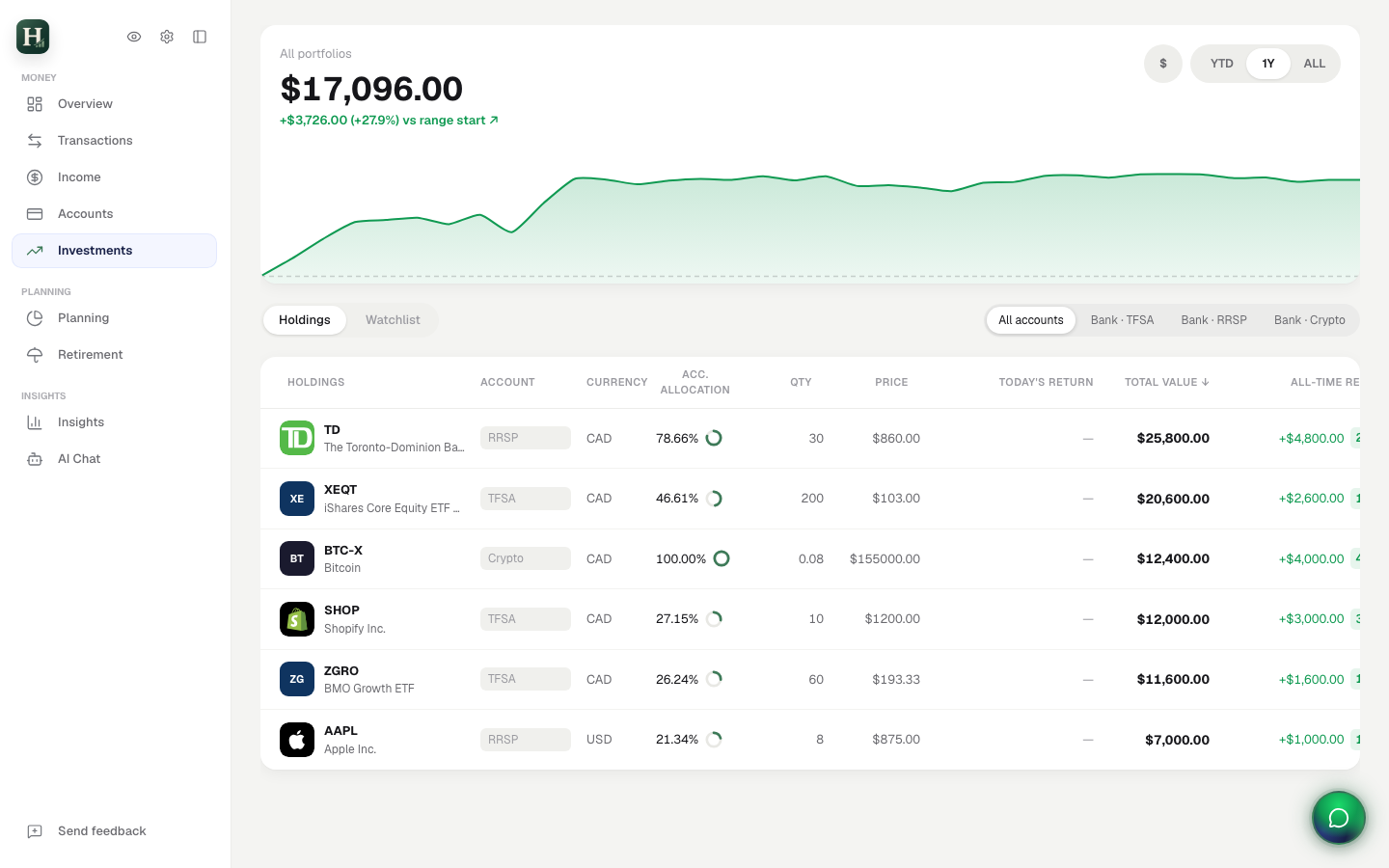Open Overview in sidebar
Screen dimensions: 1389x868
(114, 104)
